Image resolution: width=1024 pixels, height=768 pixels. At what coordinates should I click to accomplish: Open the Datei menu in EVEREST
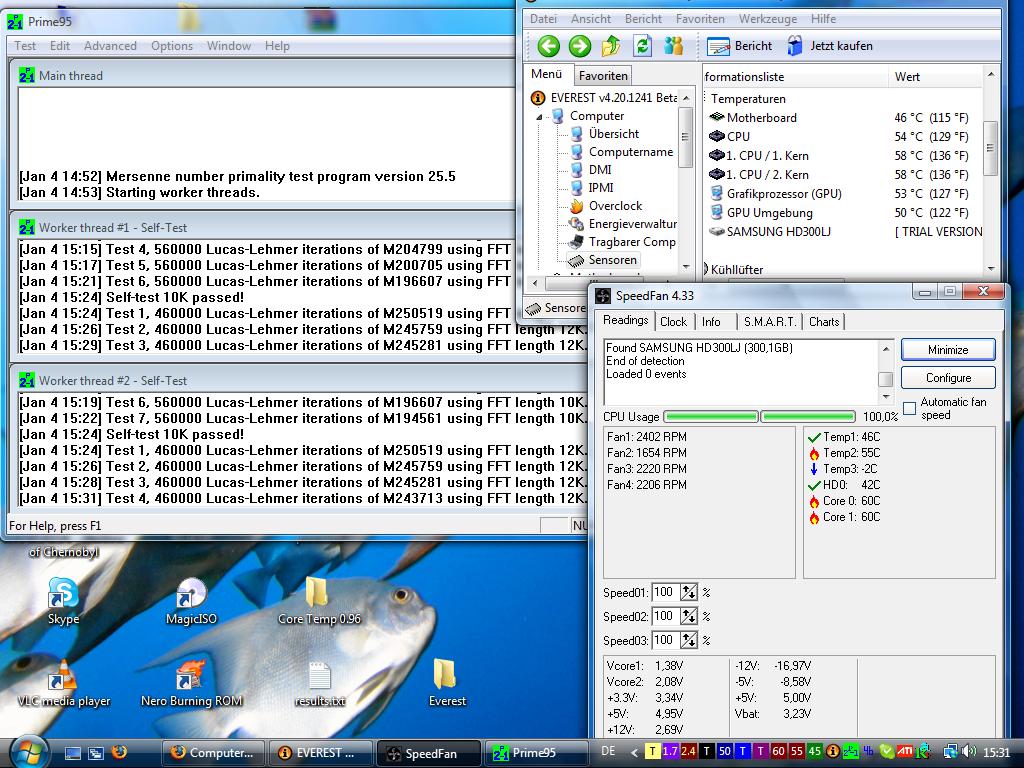tap(543, 19)
